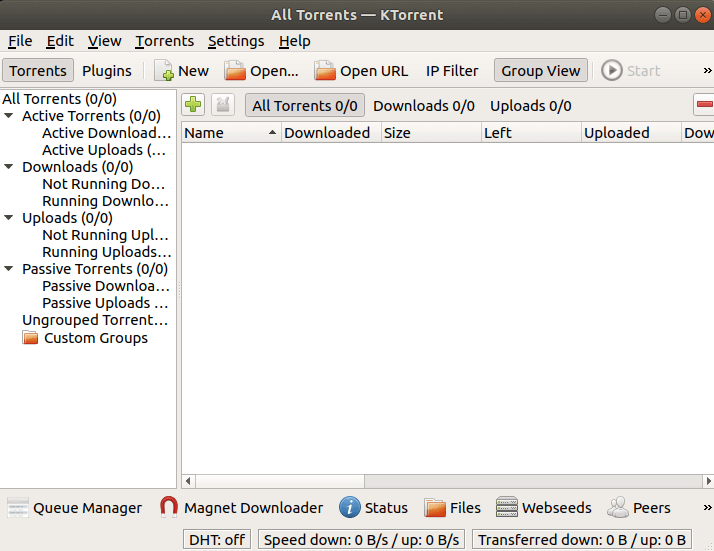Open the IP Filter dialog
This screenshot has height=551, width=714.
(452, 71)
